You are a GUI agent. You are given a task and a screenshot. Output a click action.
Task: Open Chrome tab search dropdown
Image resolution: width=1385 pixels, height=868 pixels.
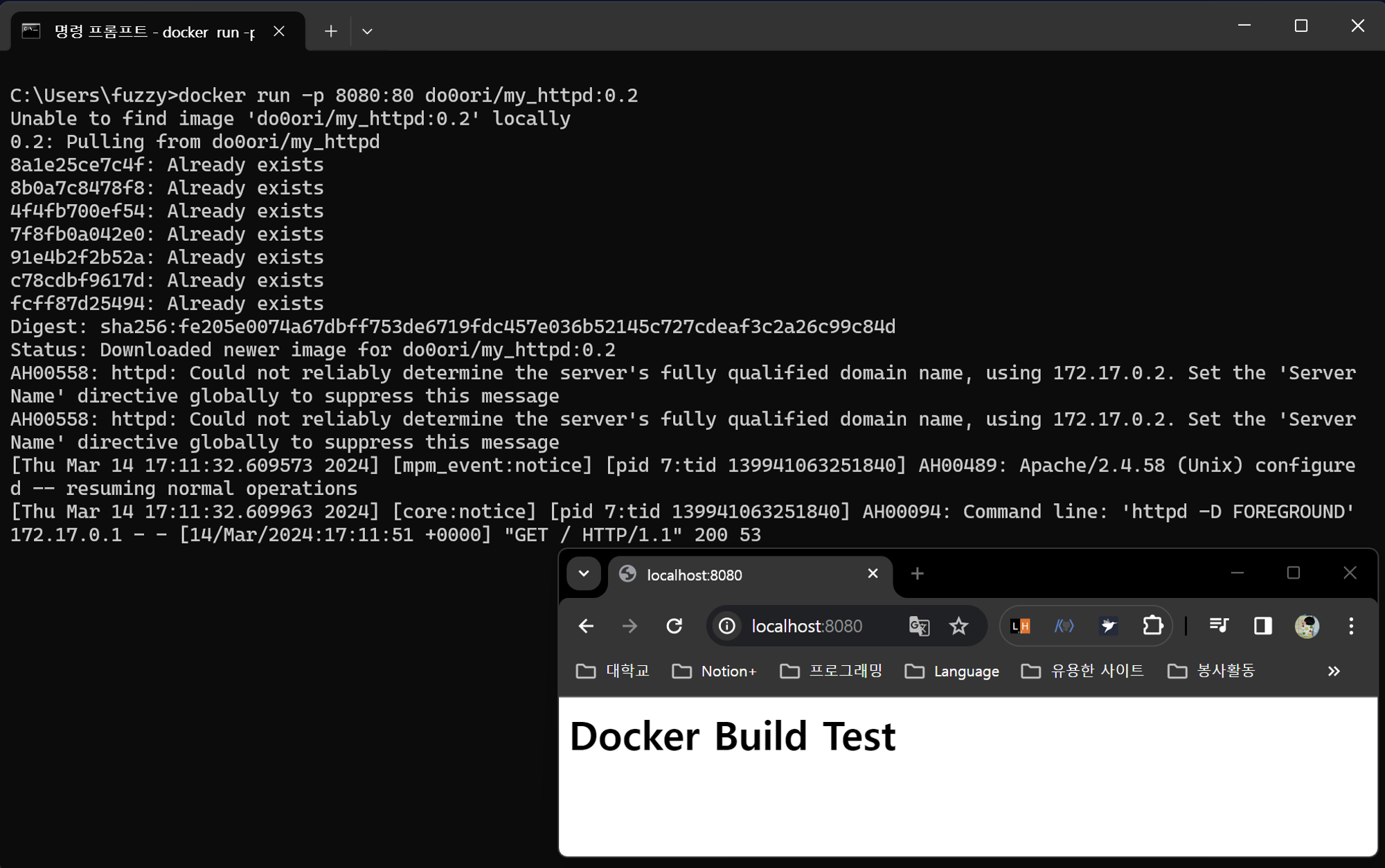click(x=584, y=574)
